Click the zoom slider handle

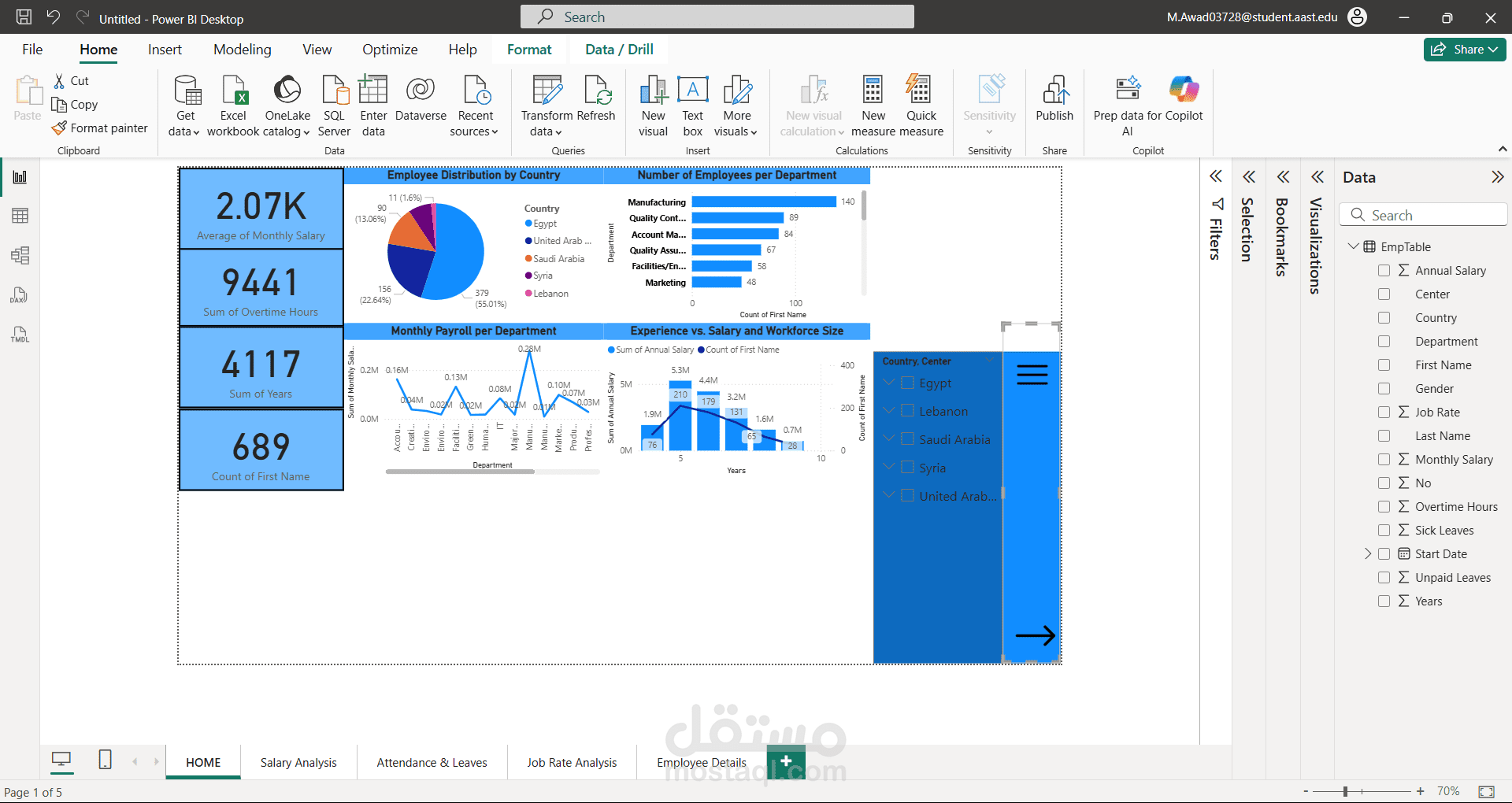click(x=1345, y=791)
